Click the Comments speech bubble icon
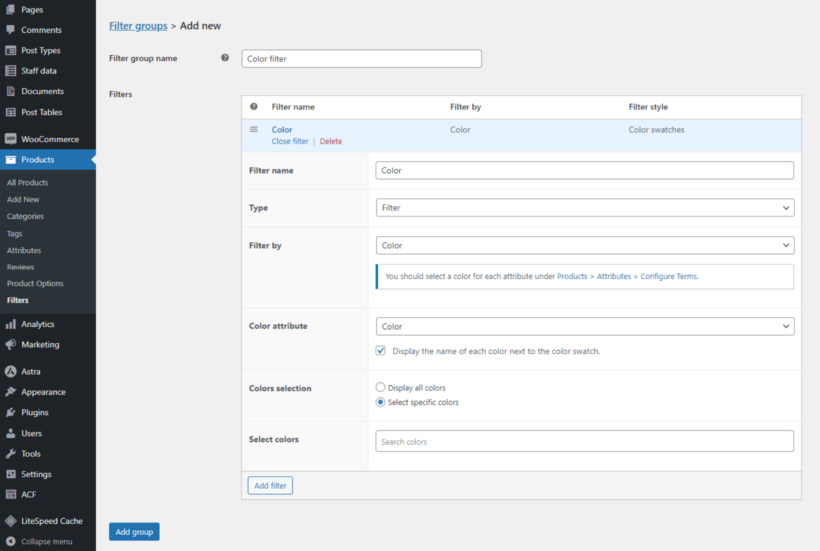This screenshot has width=820, height=551. coord(10,30)
